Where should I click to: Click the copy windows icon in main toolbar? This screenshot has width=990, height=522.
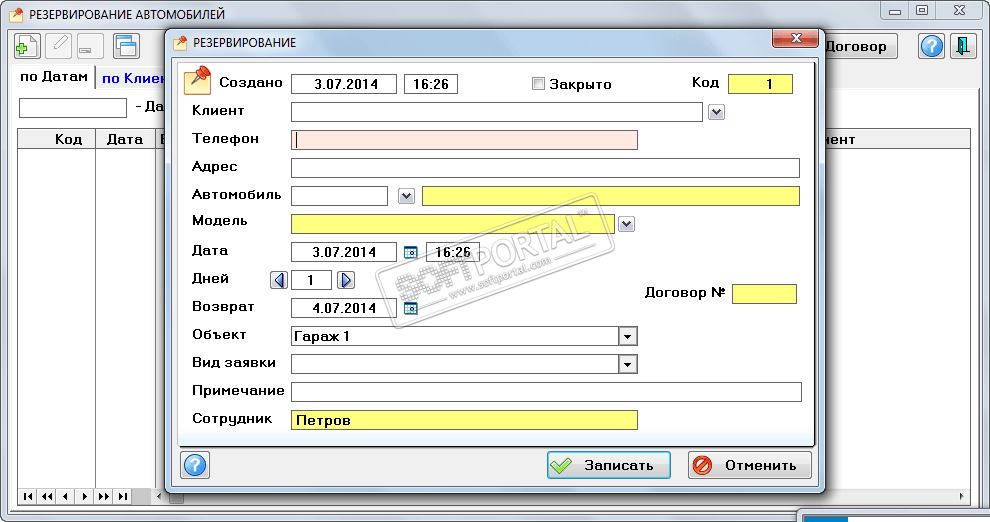point(126,46)
